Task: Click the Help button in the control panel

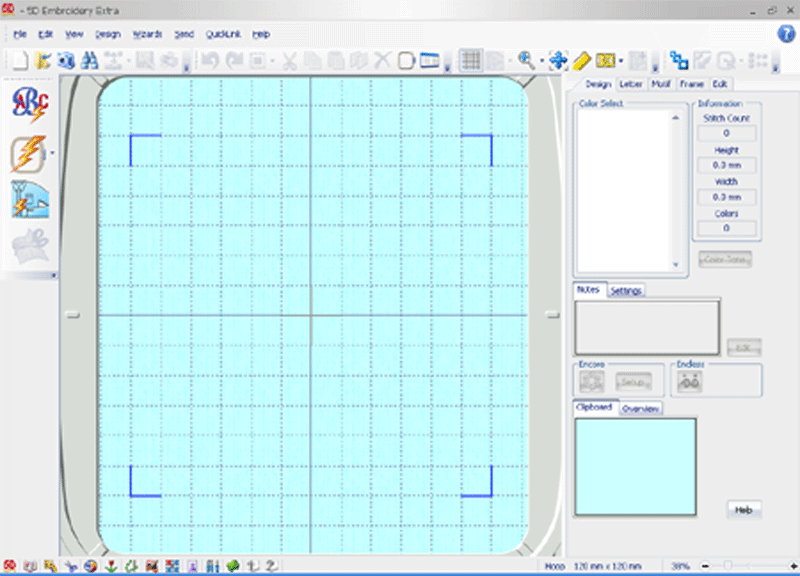Action: coord(743,510)
